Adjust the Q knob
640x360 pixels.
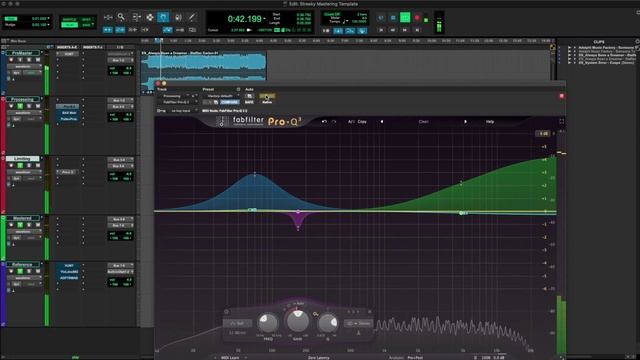coord(328,323)
